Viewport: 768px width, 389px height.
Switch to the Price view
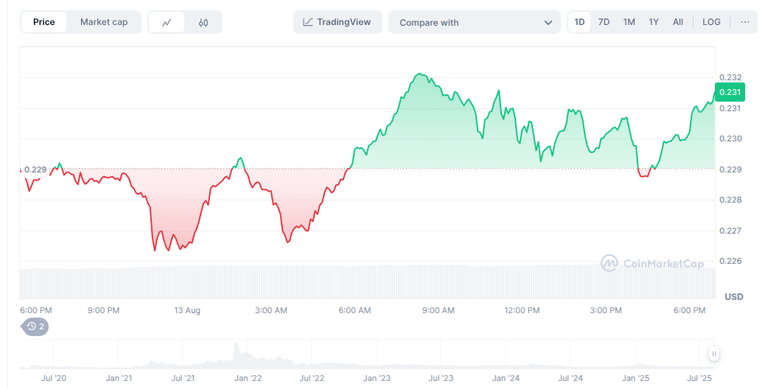coord(44,22)
